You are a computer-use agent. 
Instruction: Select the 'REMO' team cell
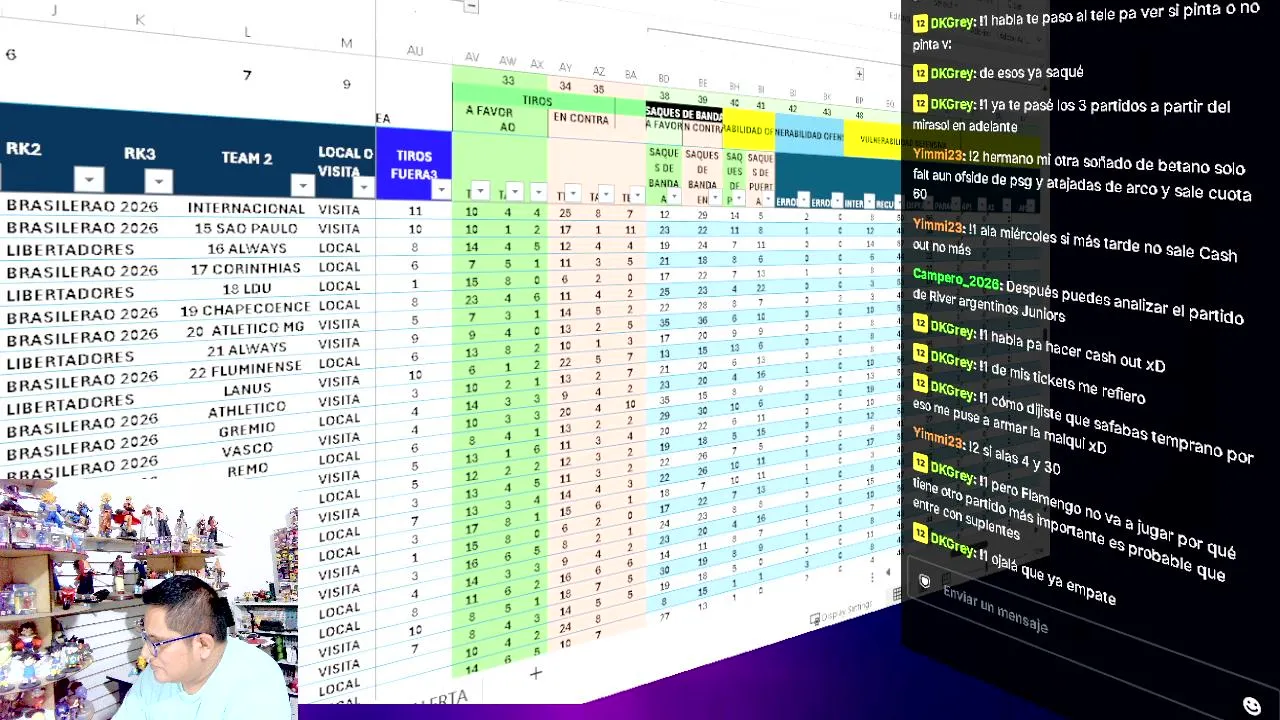[247, 469]
